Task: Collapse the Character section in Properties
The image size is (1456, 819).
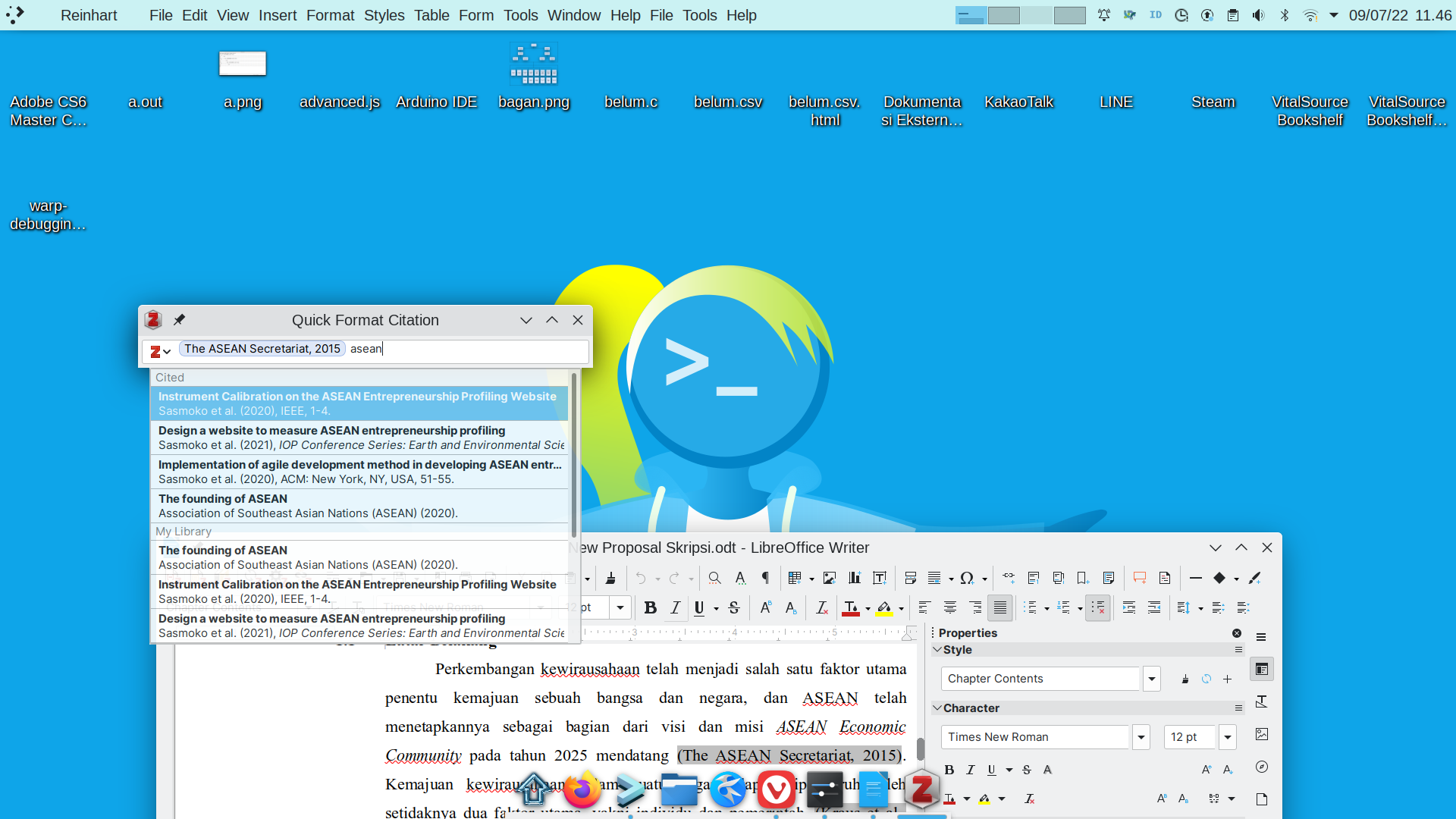Action: (938, 708)
